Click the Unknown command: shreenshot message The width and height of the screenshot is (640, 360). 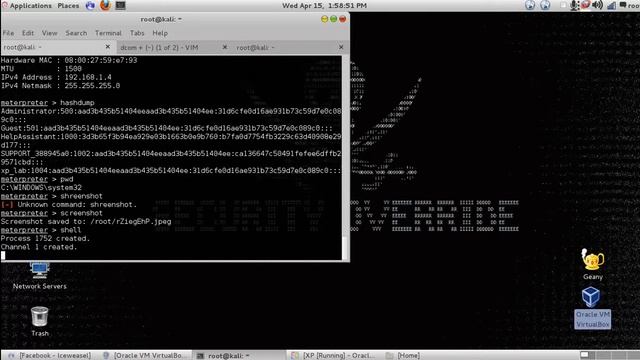tap(69, 204)
